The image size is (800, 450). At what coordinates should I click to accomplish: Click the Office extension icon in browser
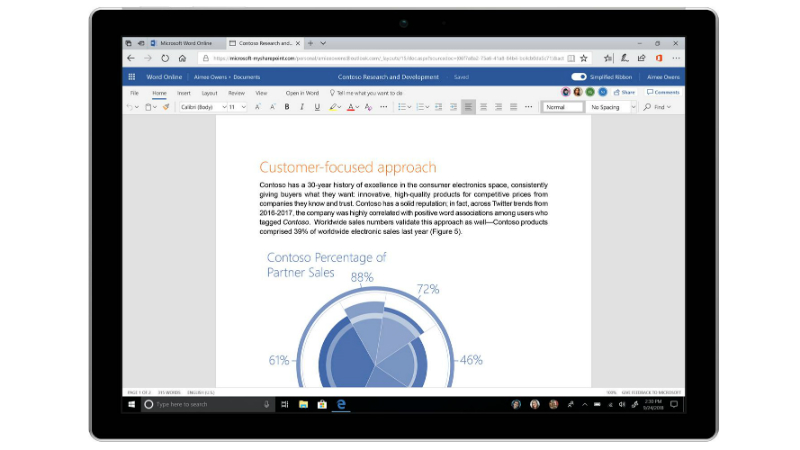659,58
